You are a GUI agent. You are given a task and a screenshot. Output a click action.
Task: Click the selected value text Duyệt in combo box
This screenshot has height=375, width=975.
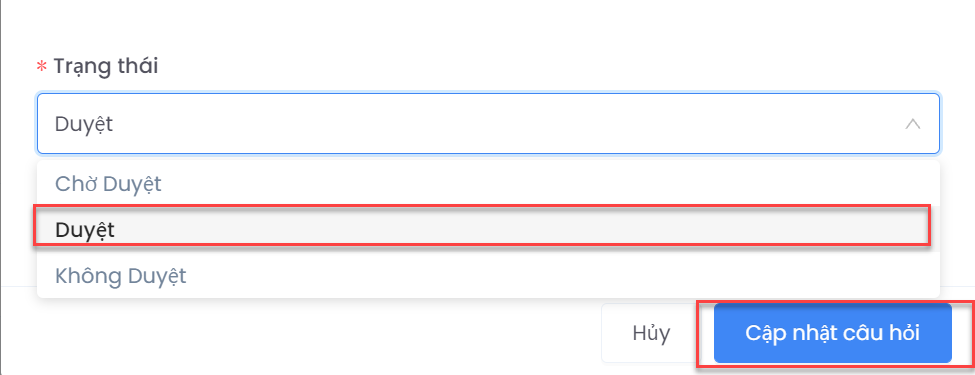pos(84,124)
